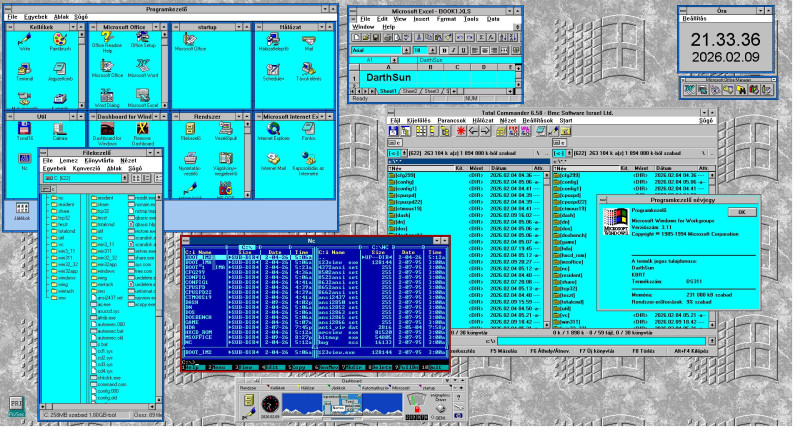The width and height of the screenshot is (800, 434).
Task: Select the Fájlkezelő icon in Rendszer group
Action: tap(191, 132)
